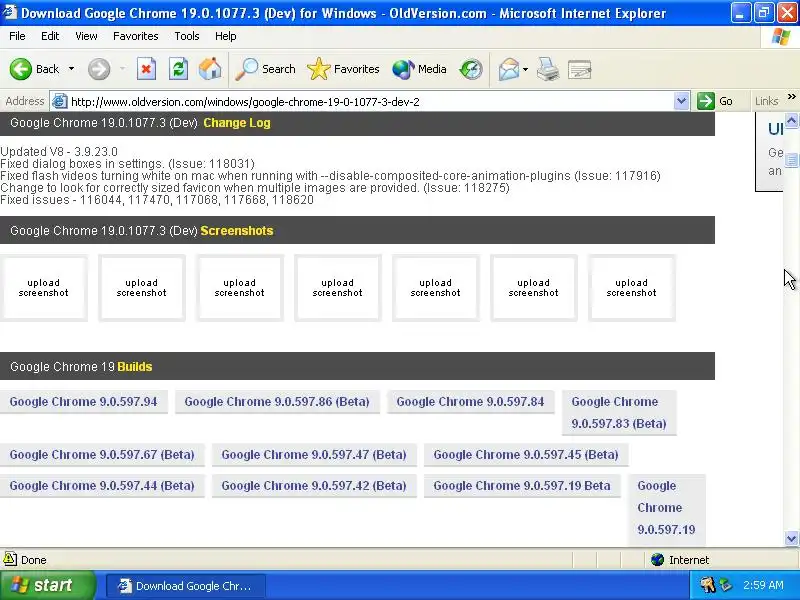Open Google Chrome 9.0.597.19 Beta build
The height and width of the screenshot is (600, 800).
[522, 486]
